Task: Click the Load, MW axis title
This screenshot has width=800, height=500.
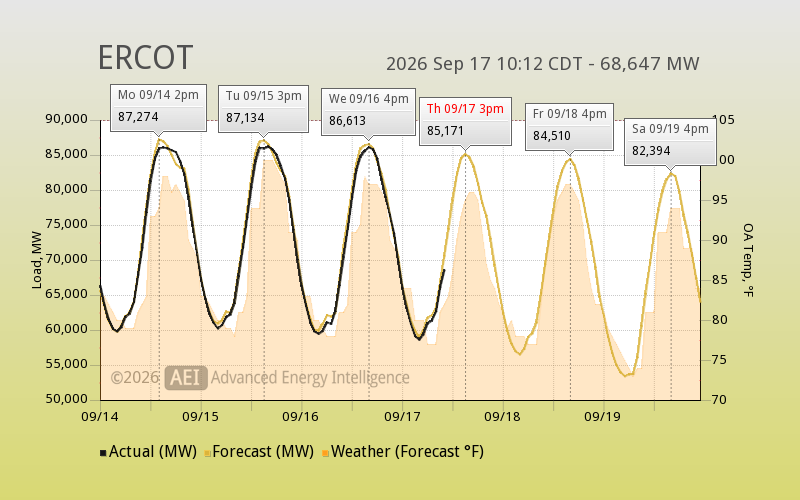Action: coord(36,260)
